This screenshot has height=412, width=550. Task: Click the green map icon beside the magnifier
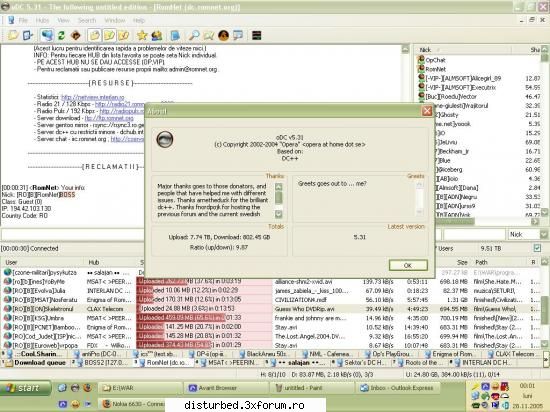tap(208, 35)
